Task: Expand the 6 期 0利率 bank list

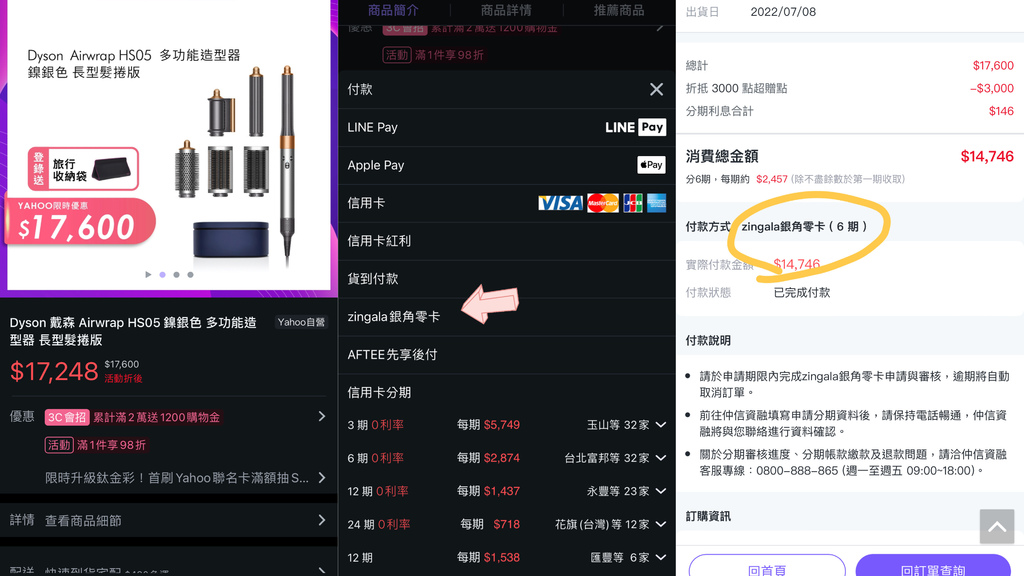Action: [x=661, y=458]
